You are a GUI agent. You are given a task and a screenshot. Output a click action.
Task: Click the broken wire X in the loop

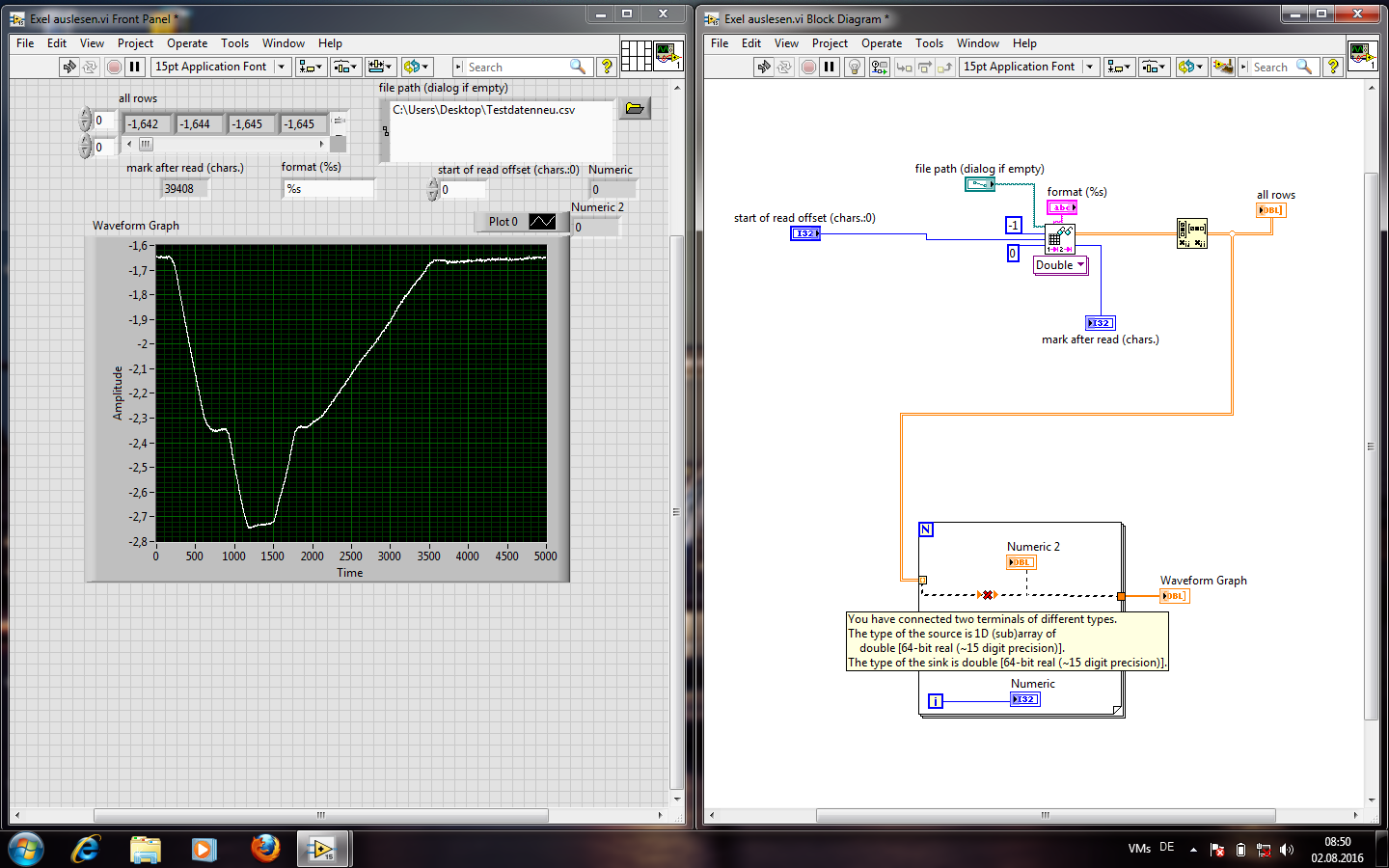coord(987,595)
